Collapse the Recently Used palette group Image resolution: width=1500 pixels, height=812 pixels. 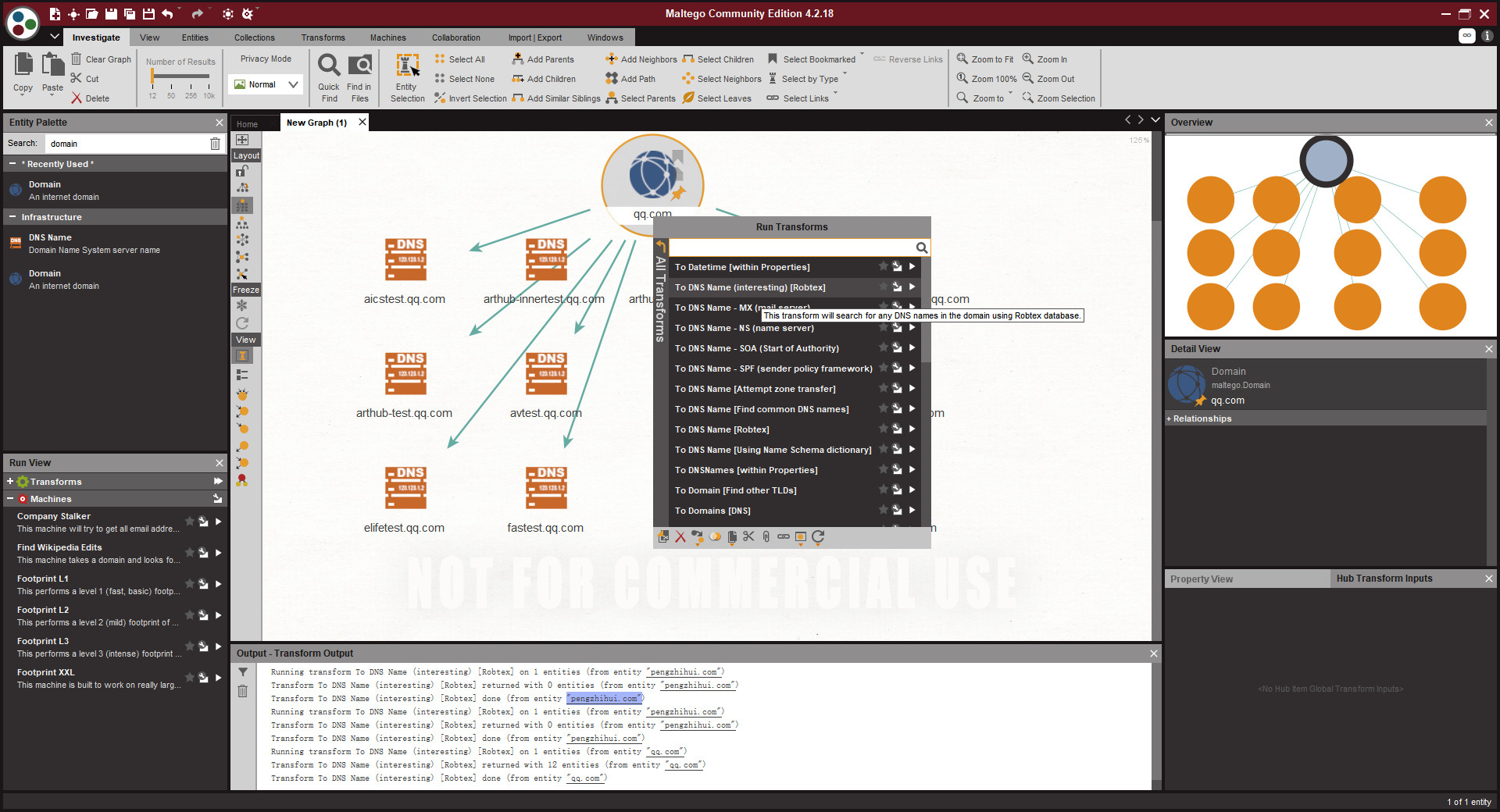pyautogui.click(x=12, y=164)
